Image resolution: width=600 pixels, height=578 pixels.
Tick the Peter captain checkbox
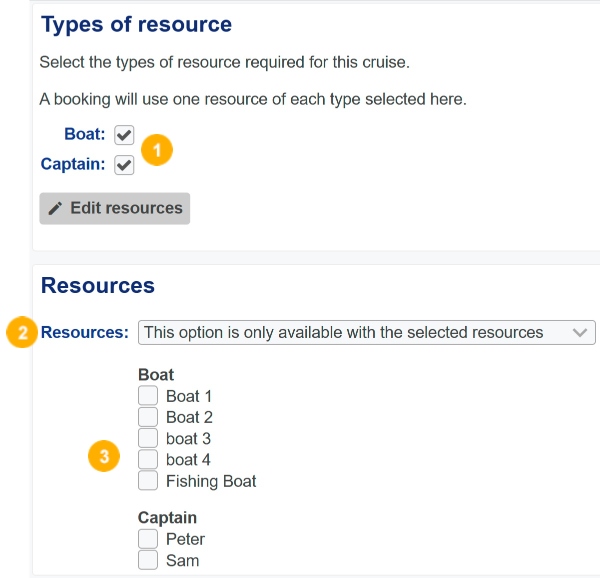pos(148,539)
